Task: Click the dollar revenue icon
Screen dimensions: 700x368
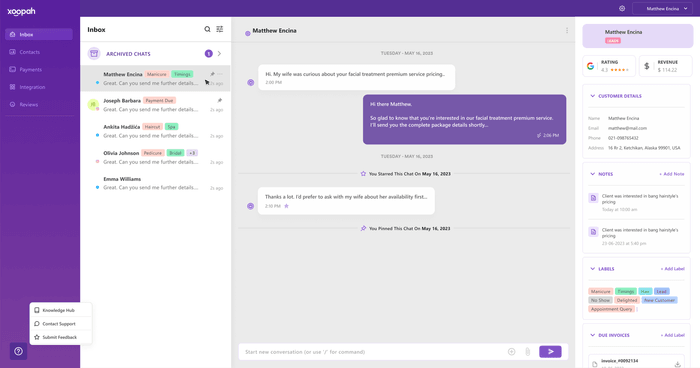Action: pos(646,66)
